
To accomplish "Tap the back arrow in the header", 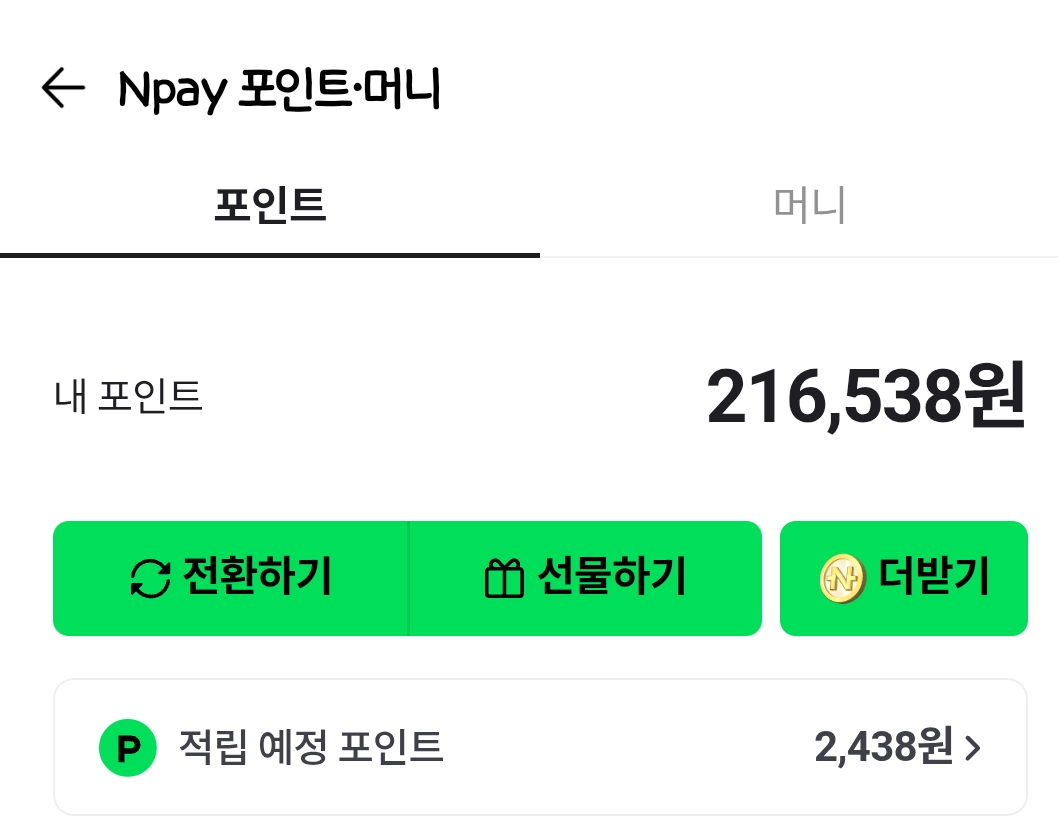I will (x=63, y=89).
